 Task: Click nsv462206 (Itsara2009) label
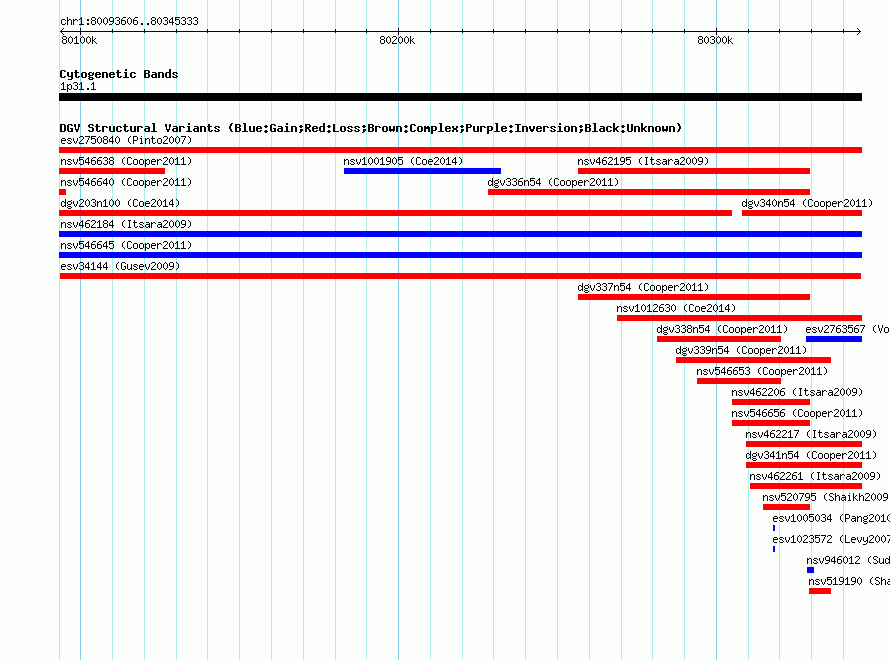click(797, 392)
